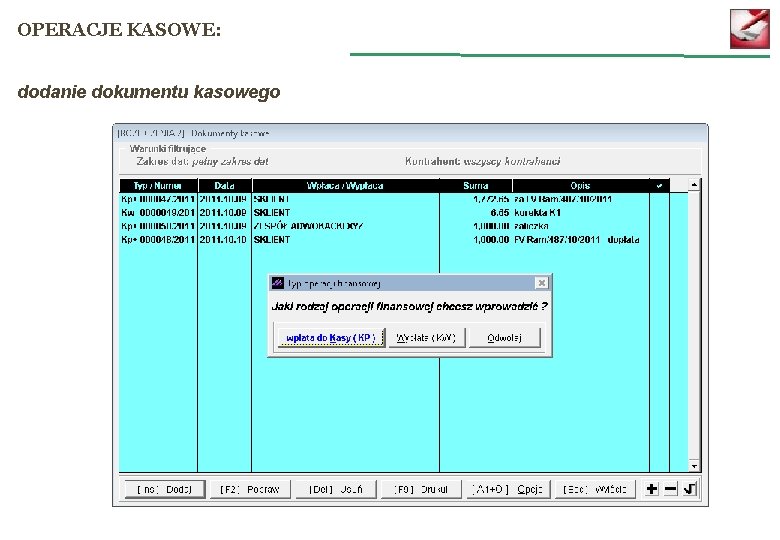Click 'ZESPÓŁ ADWOKACKI XYZ' payer cell

pos(308,226)
